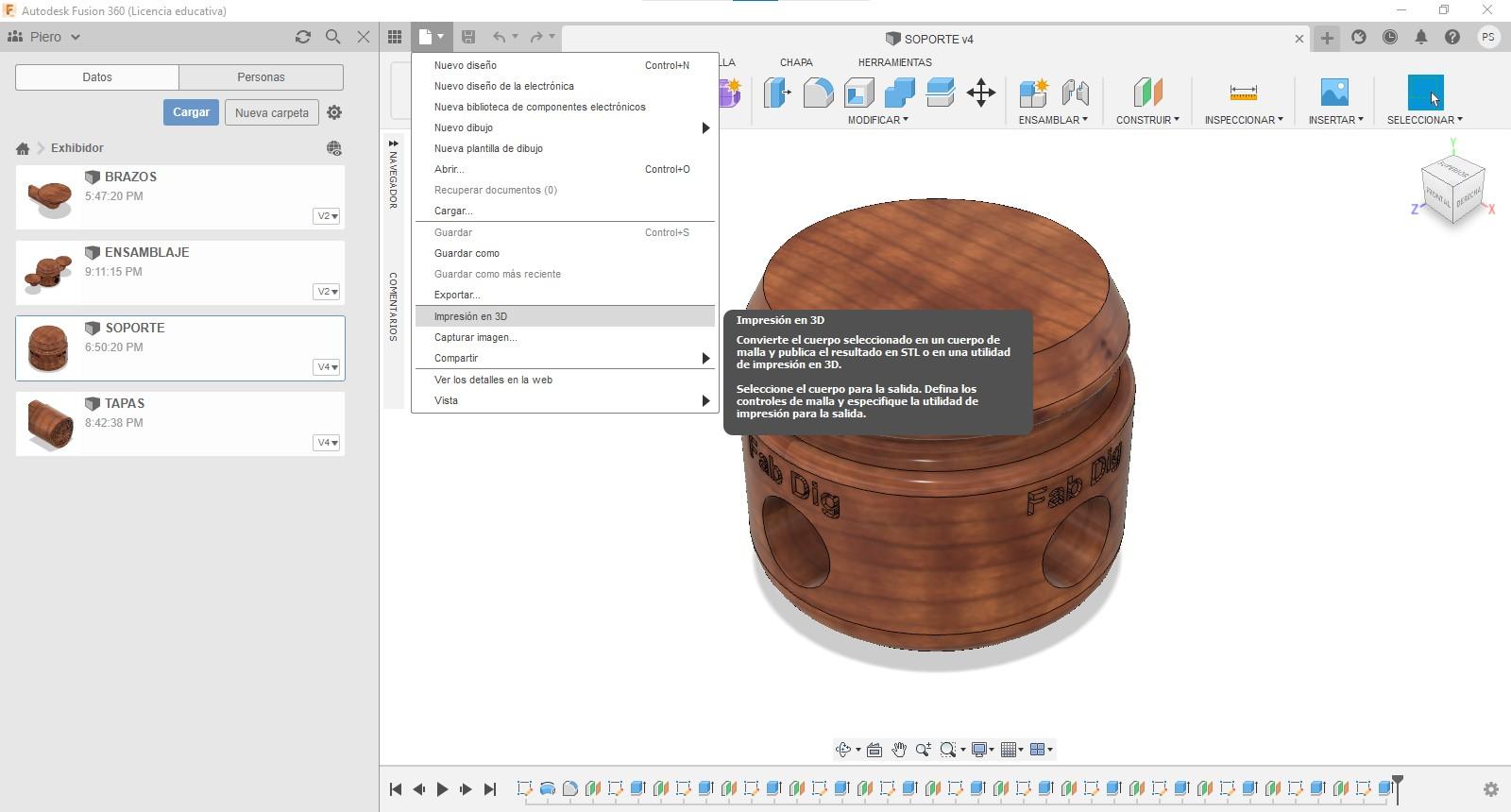
Task: Open the Piero team dropdown
Action: [x=44, y=37]
